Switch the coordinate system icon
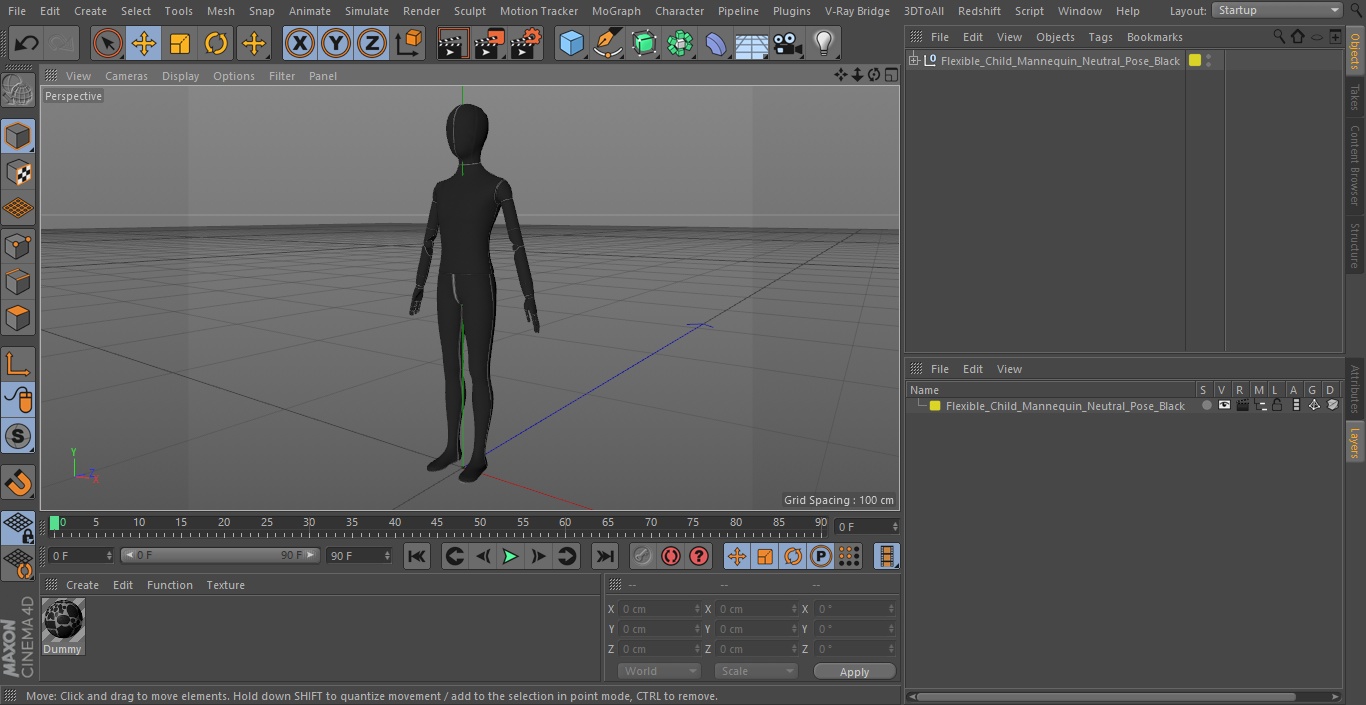 pyautogui.click(x=409, y=43)
